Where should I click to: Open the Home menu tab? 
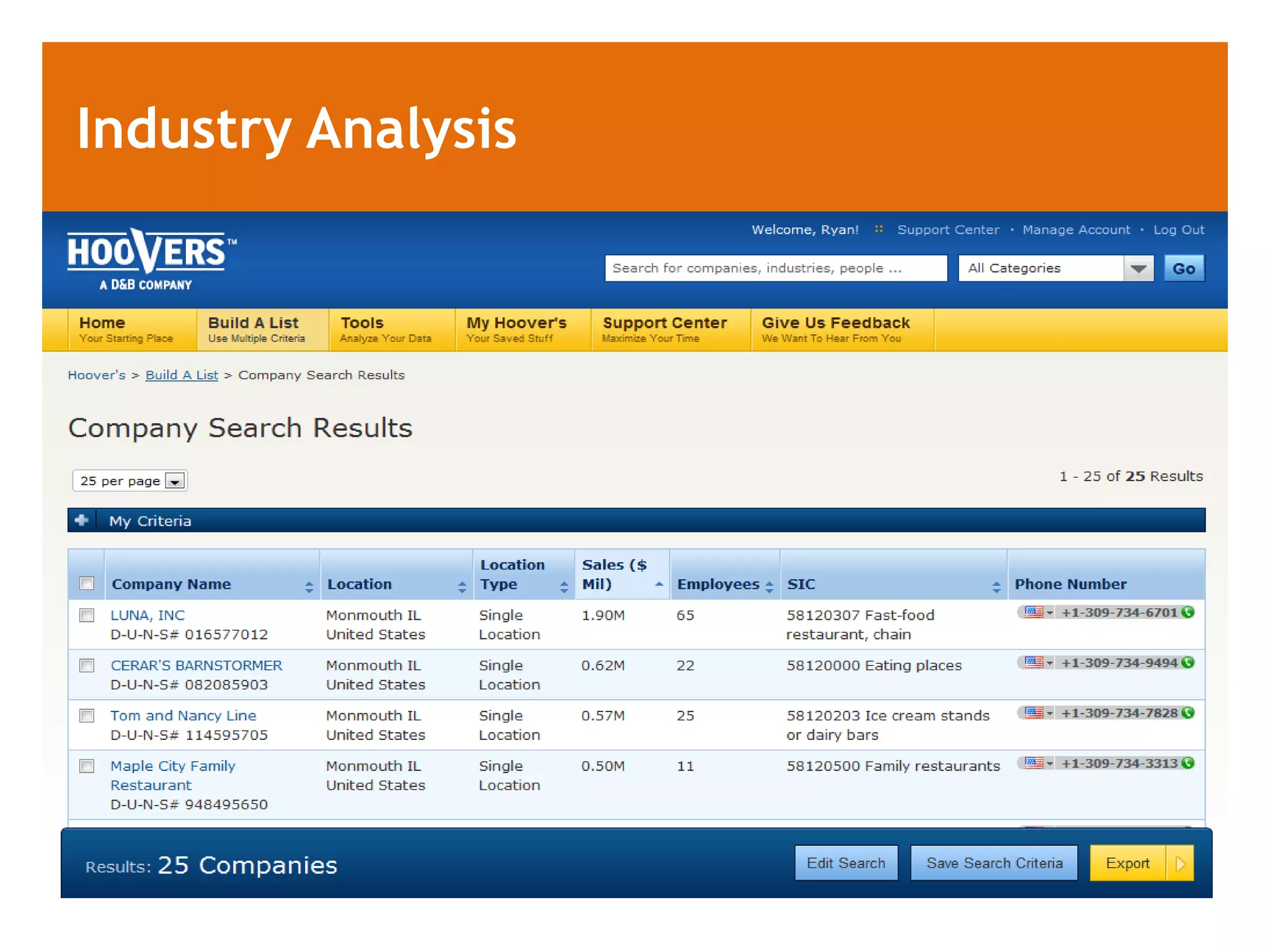(132, 330)
